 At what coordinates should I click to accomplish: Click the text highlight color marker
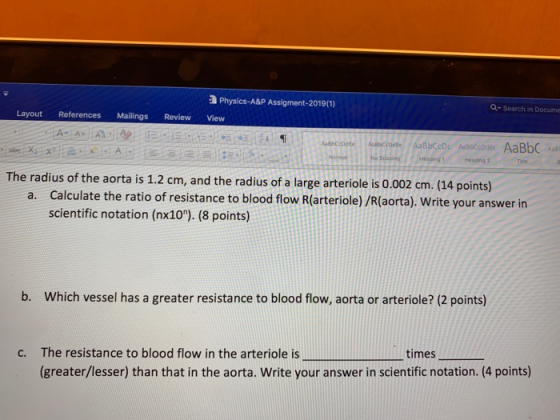pyautogui.click(x=95, y=151)
